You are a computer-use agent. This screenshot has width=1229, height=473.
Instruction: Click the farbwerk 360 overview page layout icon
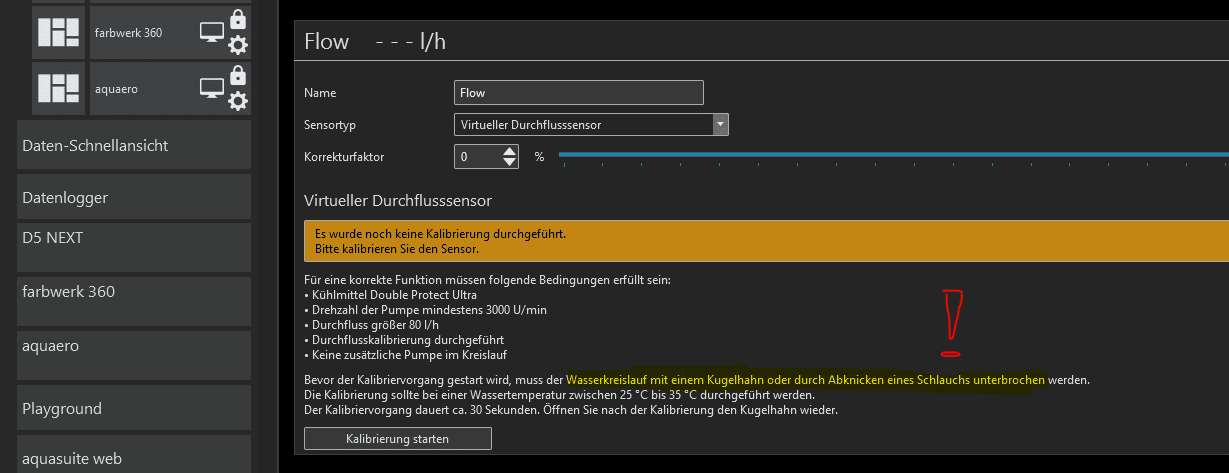[58, 32]
